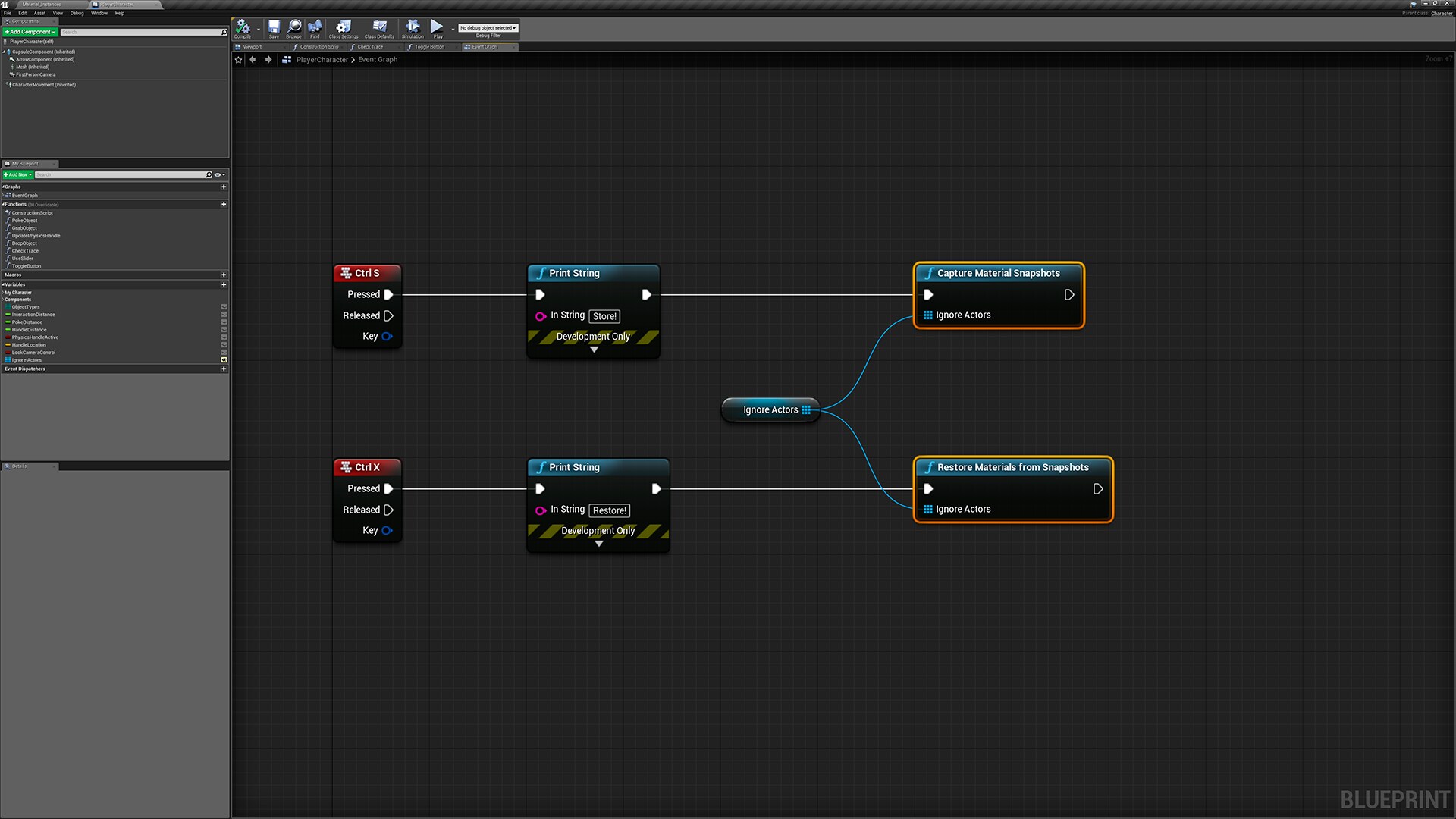Click the Add New button
This screenshot has width=1456, height=819.
pyautogui.click(x=18, y=175)
